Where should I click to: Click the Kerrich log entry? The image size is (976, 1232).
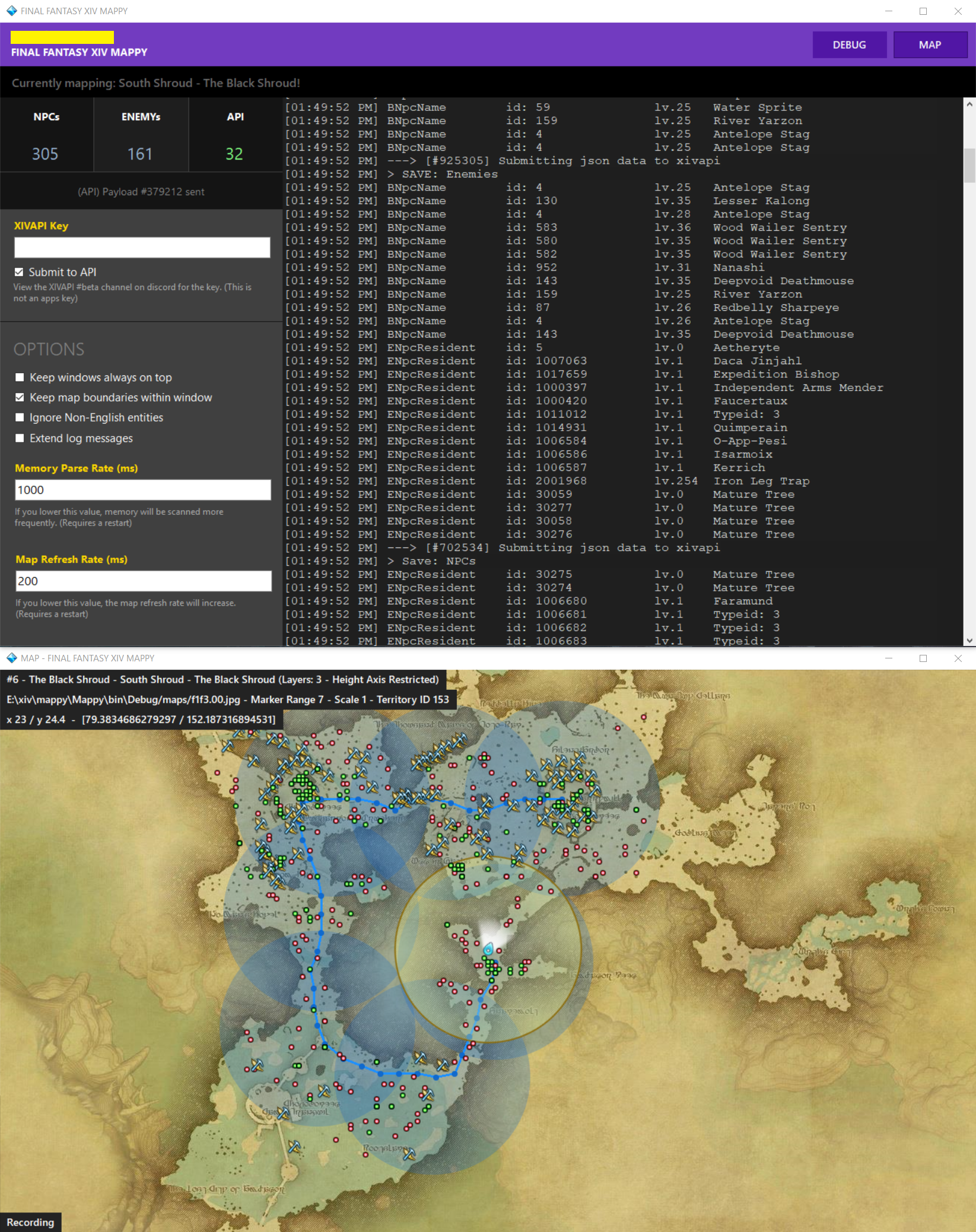click(x=525, y=467)
